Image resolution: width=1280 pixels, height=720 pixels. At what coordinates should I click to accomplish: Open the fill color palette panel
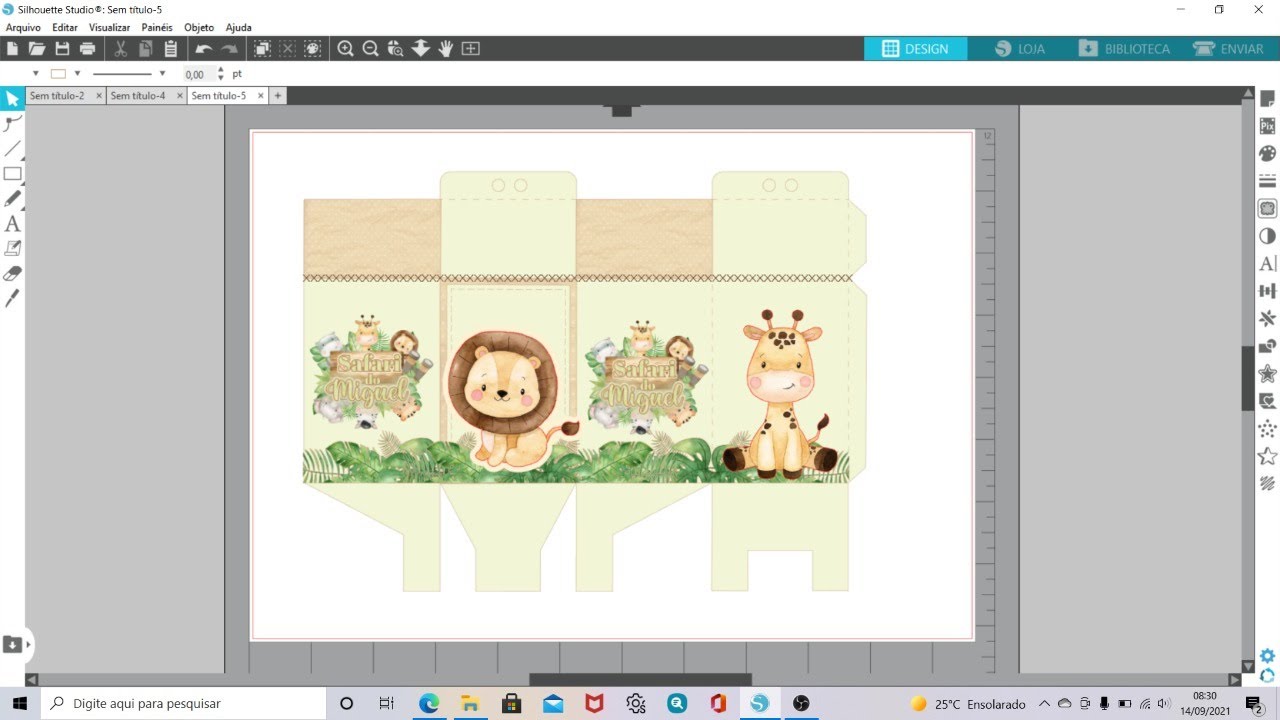1267,153
